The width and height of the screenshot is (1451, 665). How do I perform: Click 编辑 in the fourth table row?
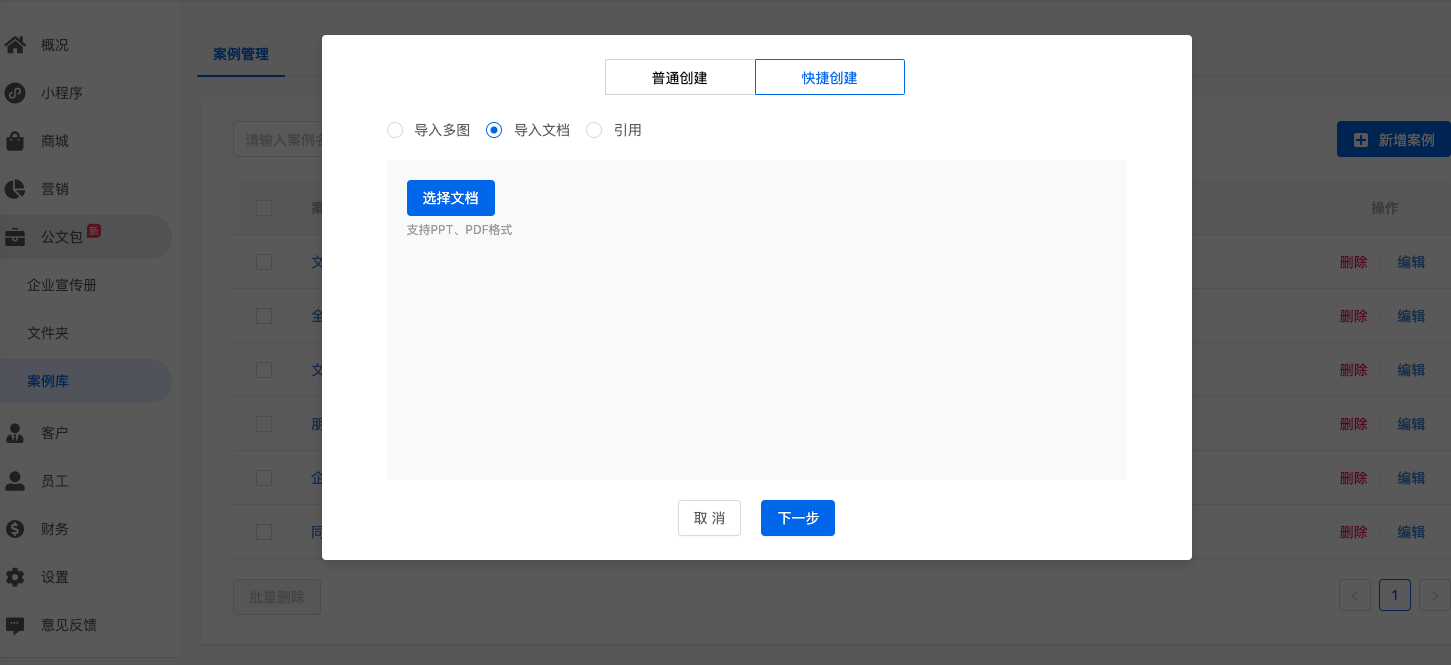1411,424
